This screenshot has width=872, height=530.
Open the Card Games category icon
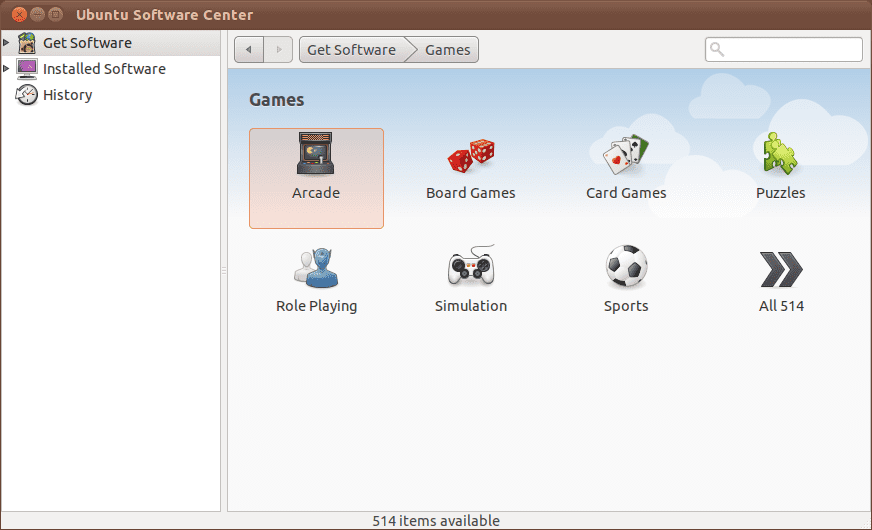pyautogui.click(x=626, y=154)
